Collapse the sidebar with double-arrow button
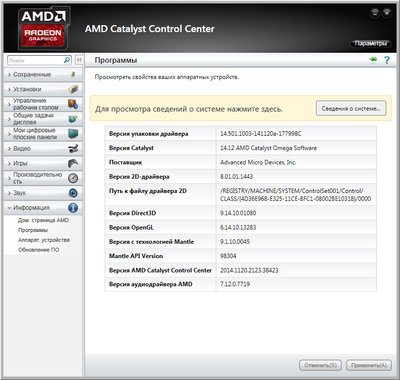This screenshot has width=400, height=380. (79, 60)
